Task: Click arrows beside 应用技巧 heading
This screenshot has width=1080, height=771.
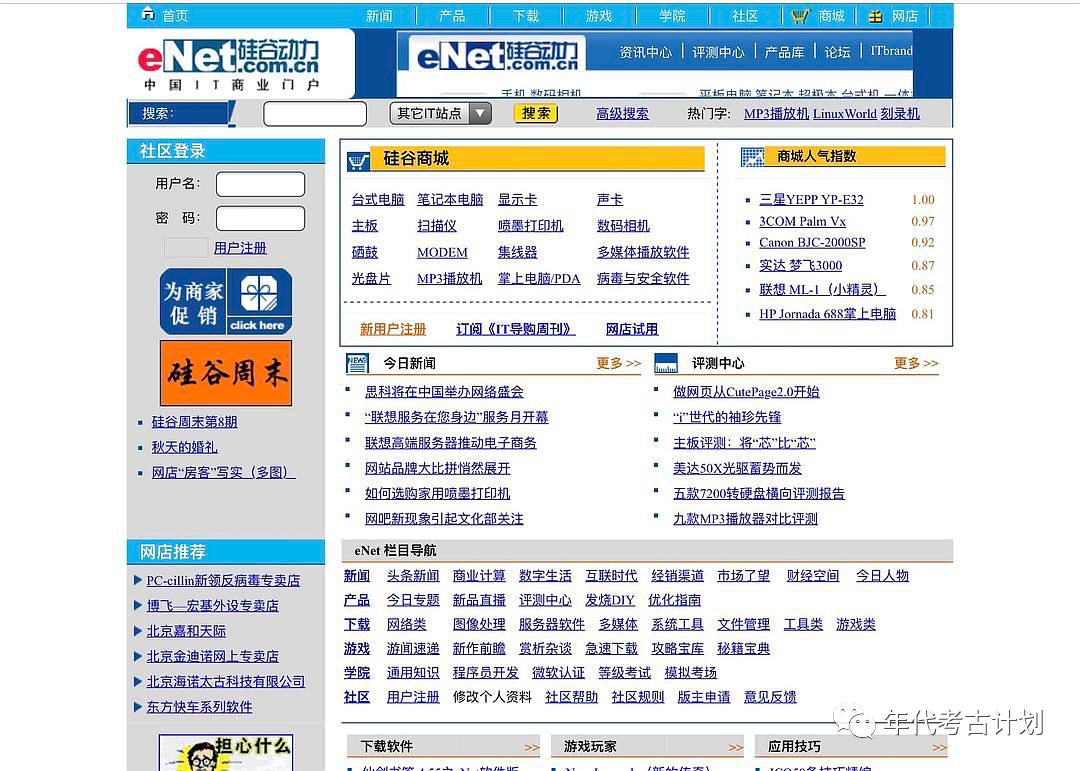Action: pos(939,748)
